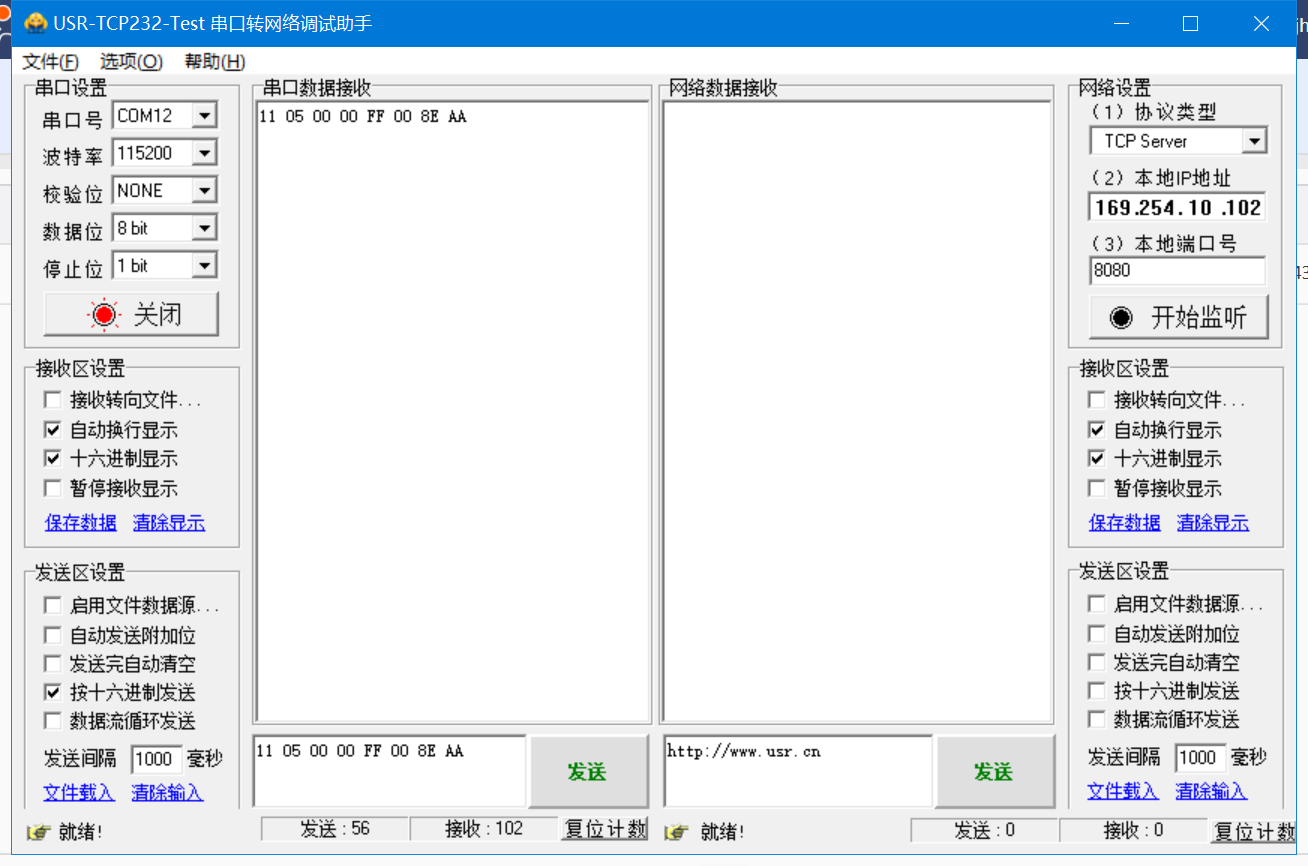Click the USR-TCP232-Test app icon in title bar
Screen dimensions: 1308x866
click(x=36, y=23)
